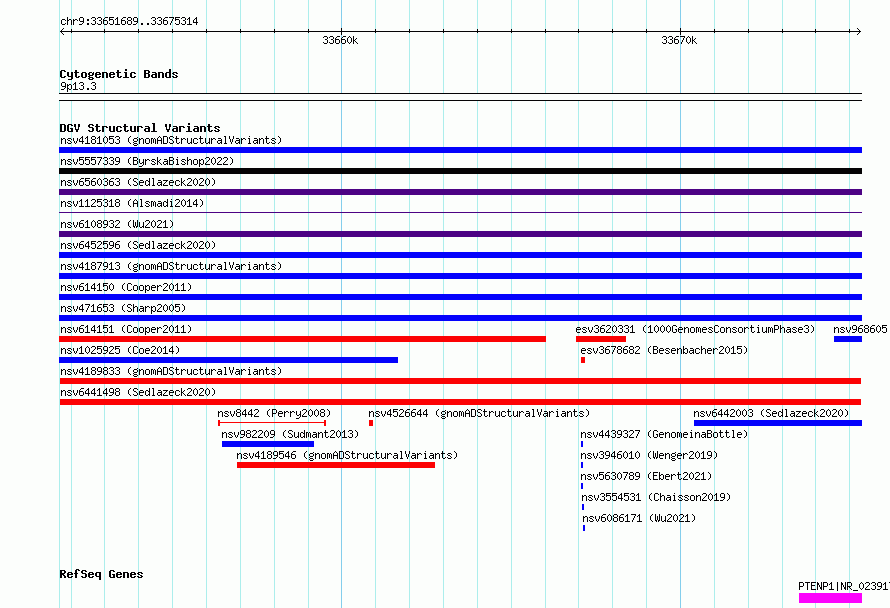
Task: Select nsv4187913 gnomAD variant label
Action: tap(171, 266)
